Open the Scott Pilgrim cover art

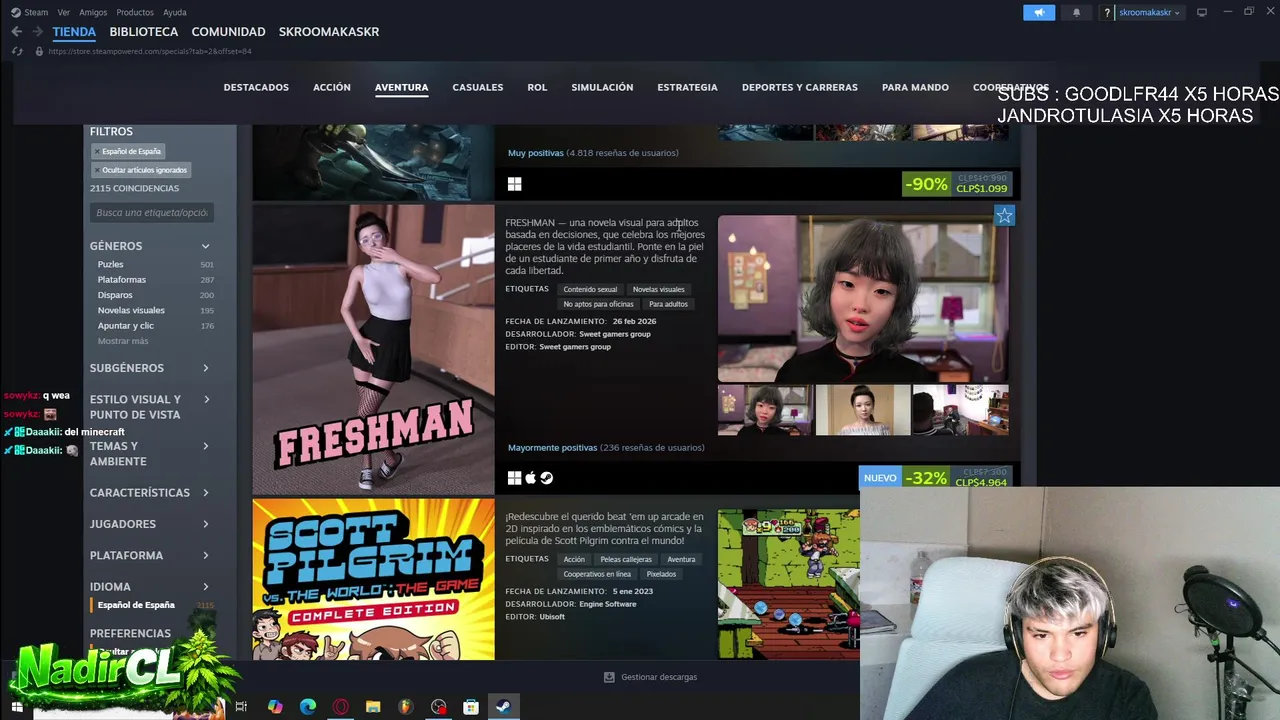coord(373,579)
